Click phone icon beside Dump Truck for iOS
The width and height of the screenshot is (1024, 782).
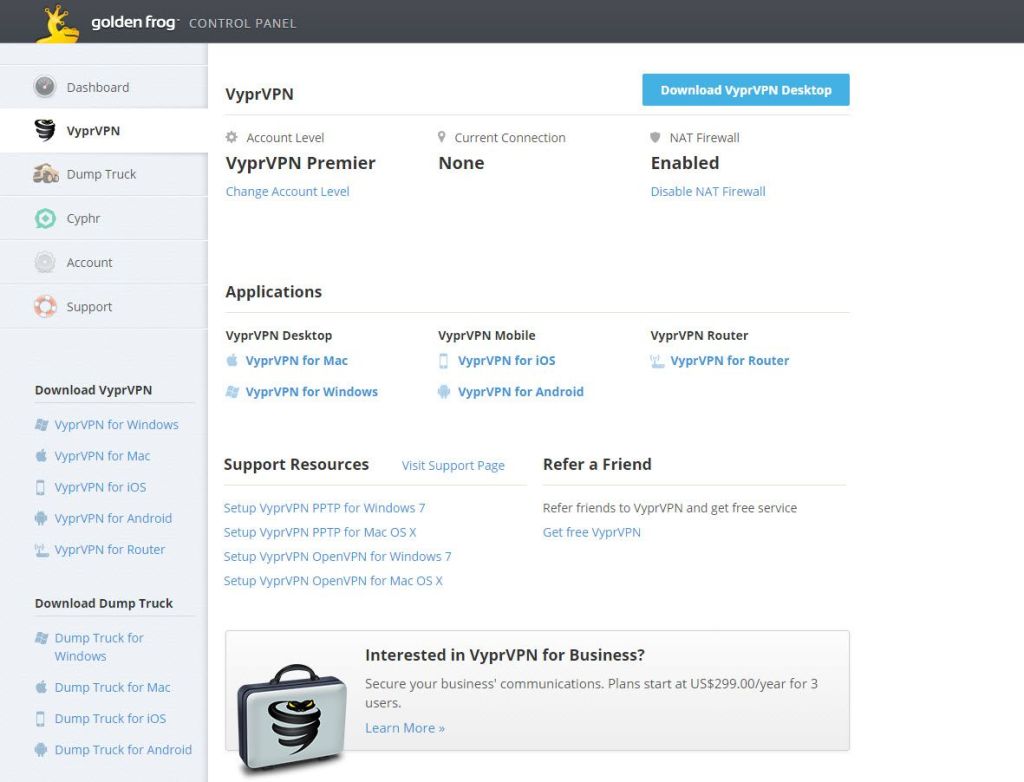coord(40,719)
